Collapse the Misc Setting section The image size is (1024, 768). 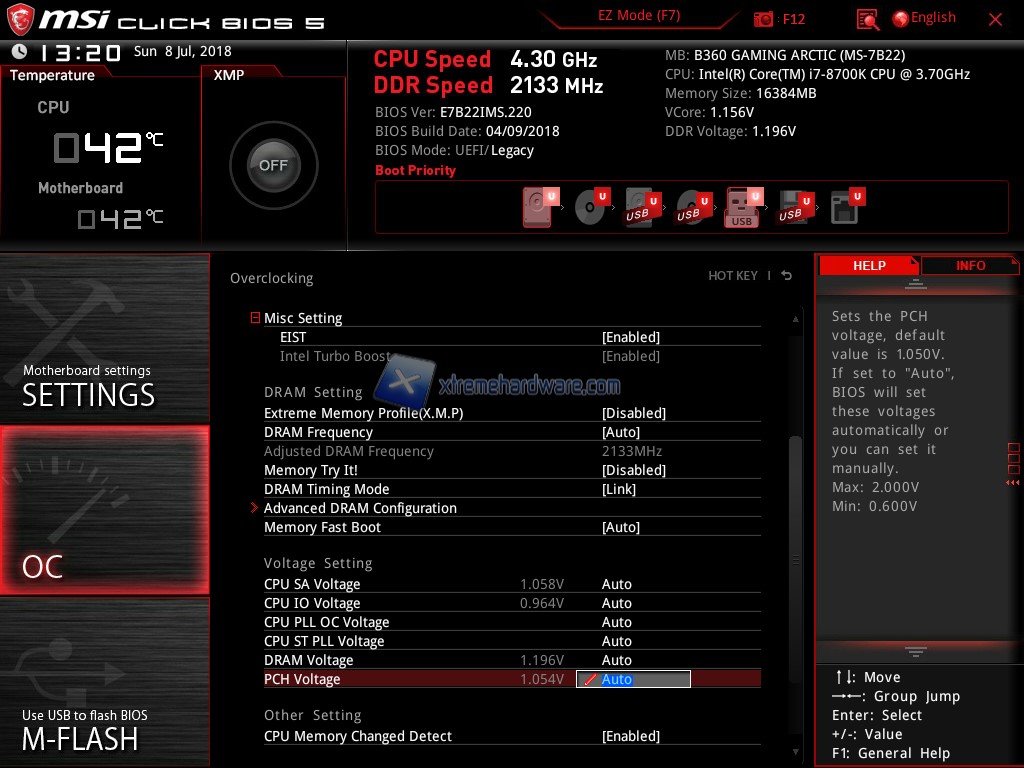click(x=255, y=318)
